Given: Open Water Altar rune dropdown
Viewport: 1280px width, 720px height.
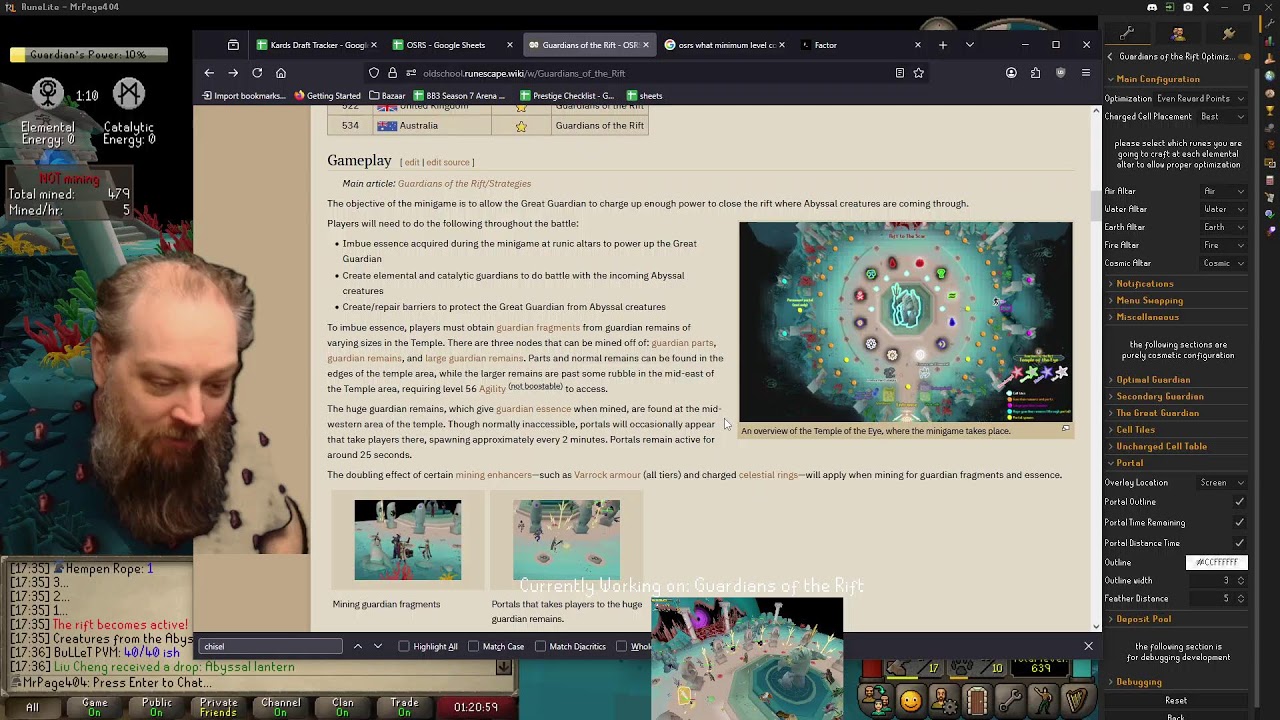Looking at the screenshot, I should pos(1224,209).
